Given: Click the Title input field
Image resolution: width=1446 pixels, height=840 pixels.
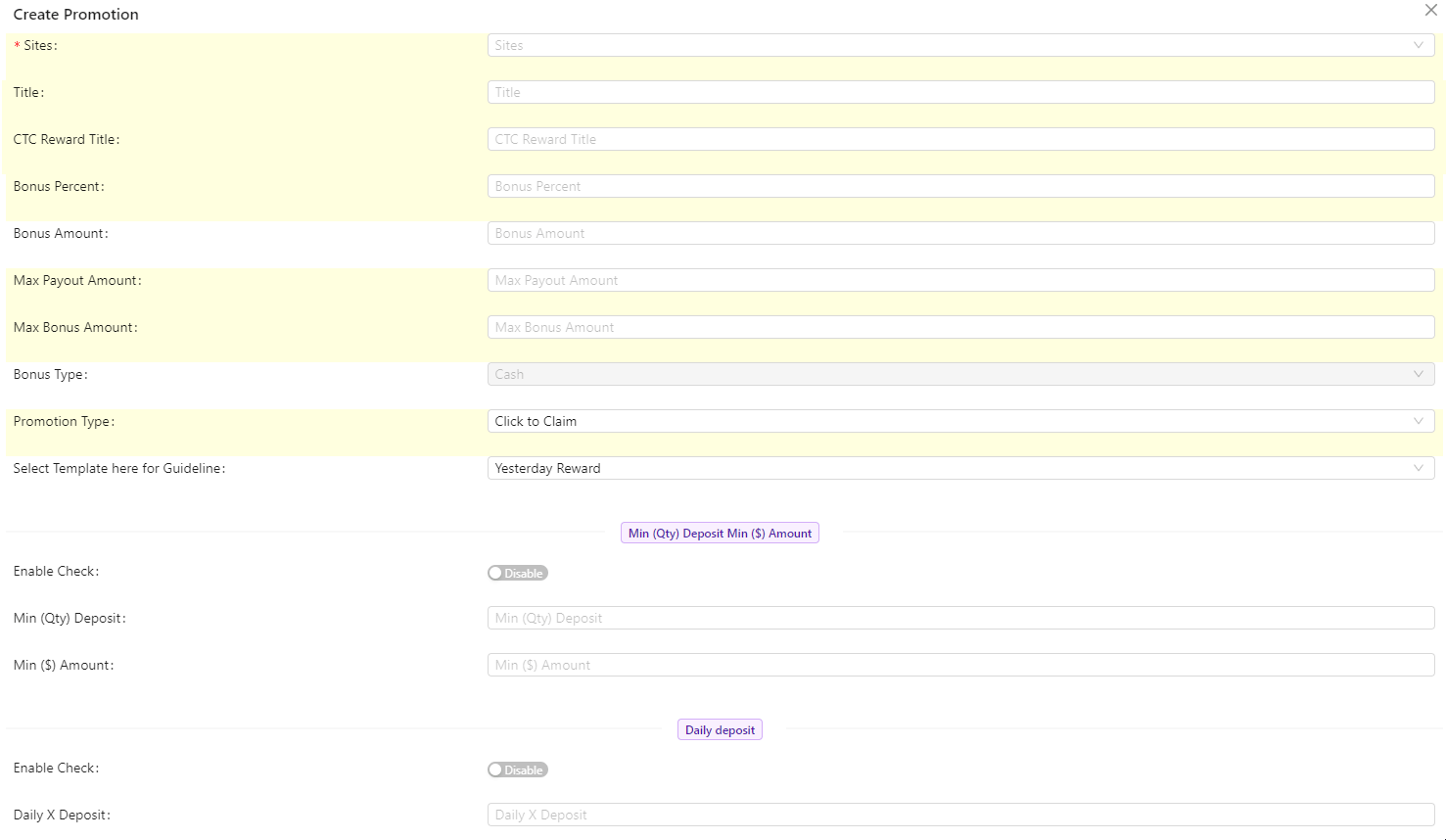Looking at the screenshot, I should pyautogui.click(x=959, y=91).
